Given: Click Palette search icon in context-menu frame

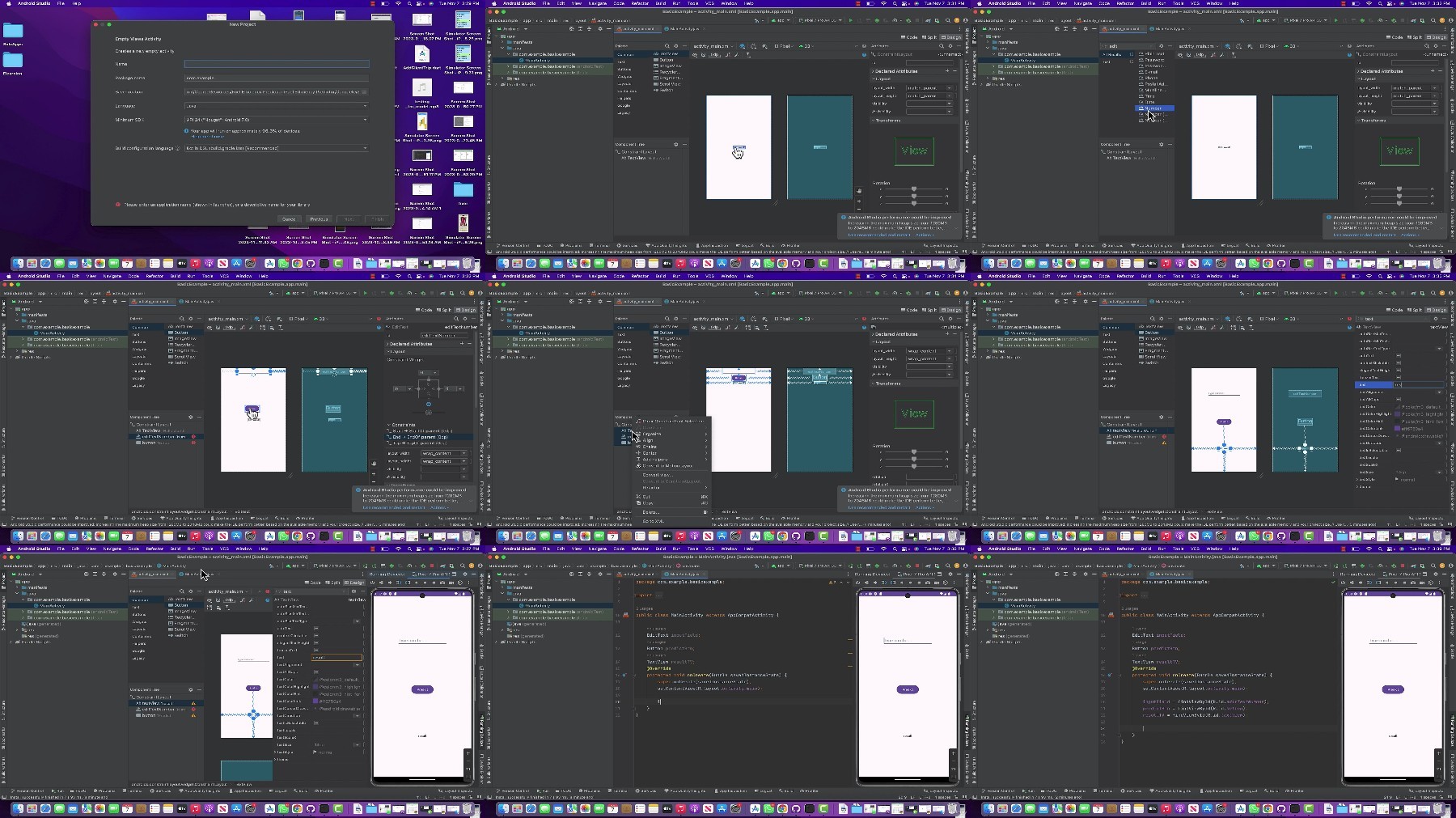Looking at the screenshot, I should [x=667, y=319].
